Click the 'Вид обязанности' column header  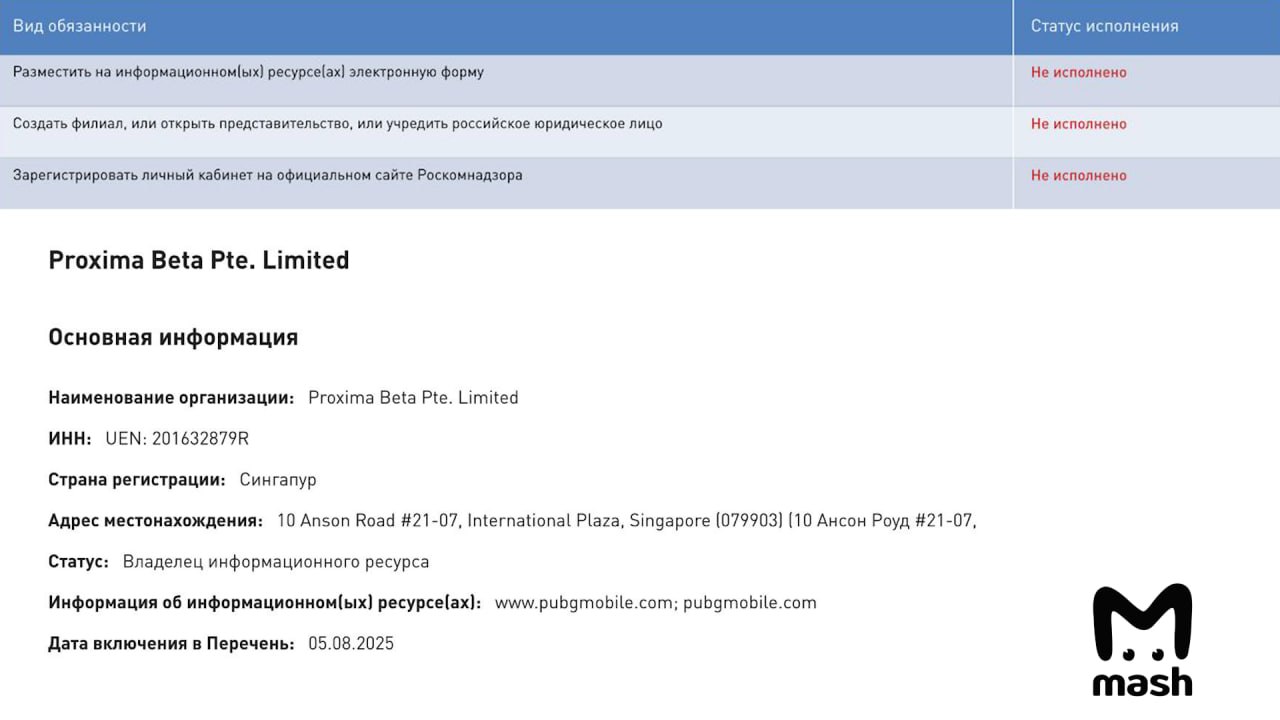(x=79, y=26)
